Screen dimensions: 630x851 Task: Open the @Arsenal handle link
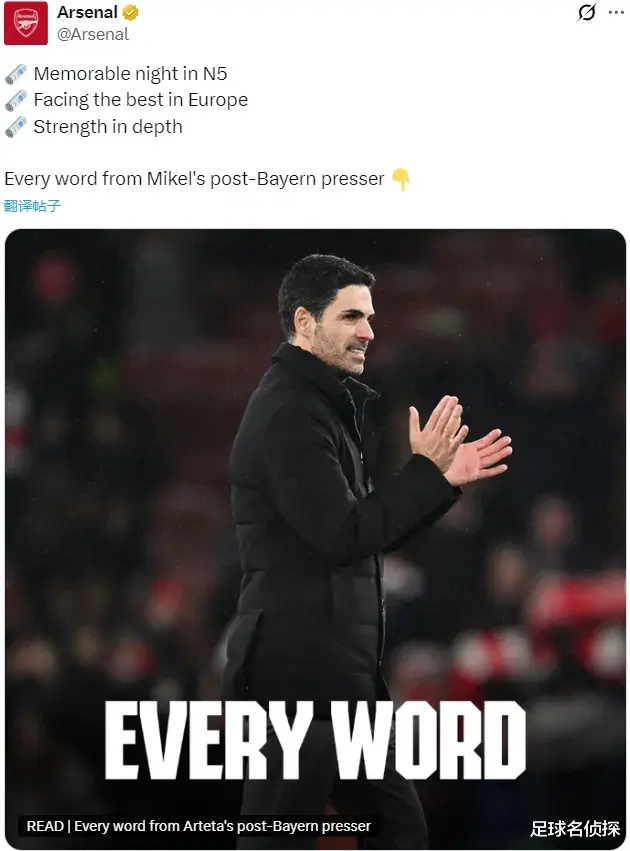93,34
